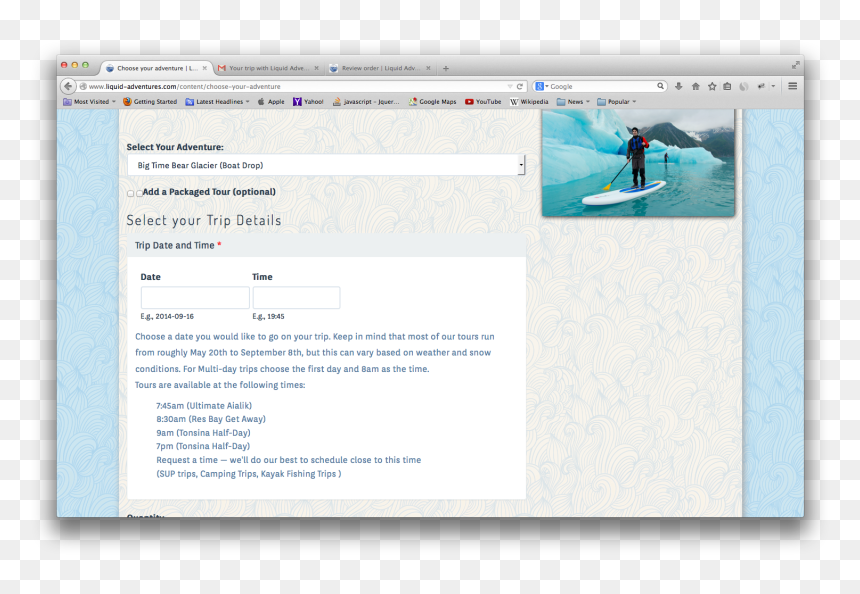This screenshot has height=594, width=860.
Task: Open the Firefox hamburger menu
Action: [x=793, y=86]
